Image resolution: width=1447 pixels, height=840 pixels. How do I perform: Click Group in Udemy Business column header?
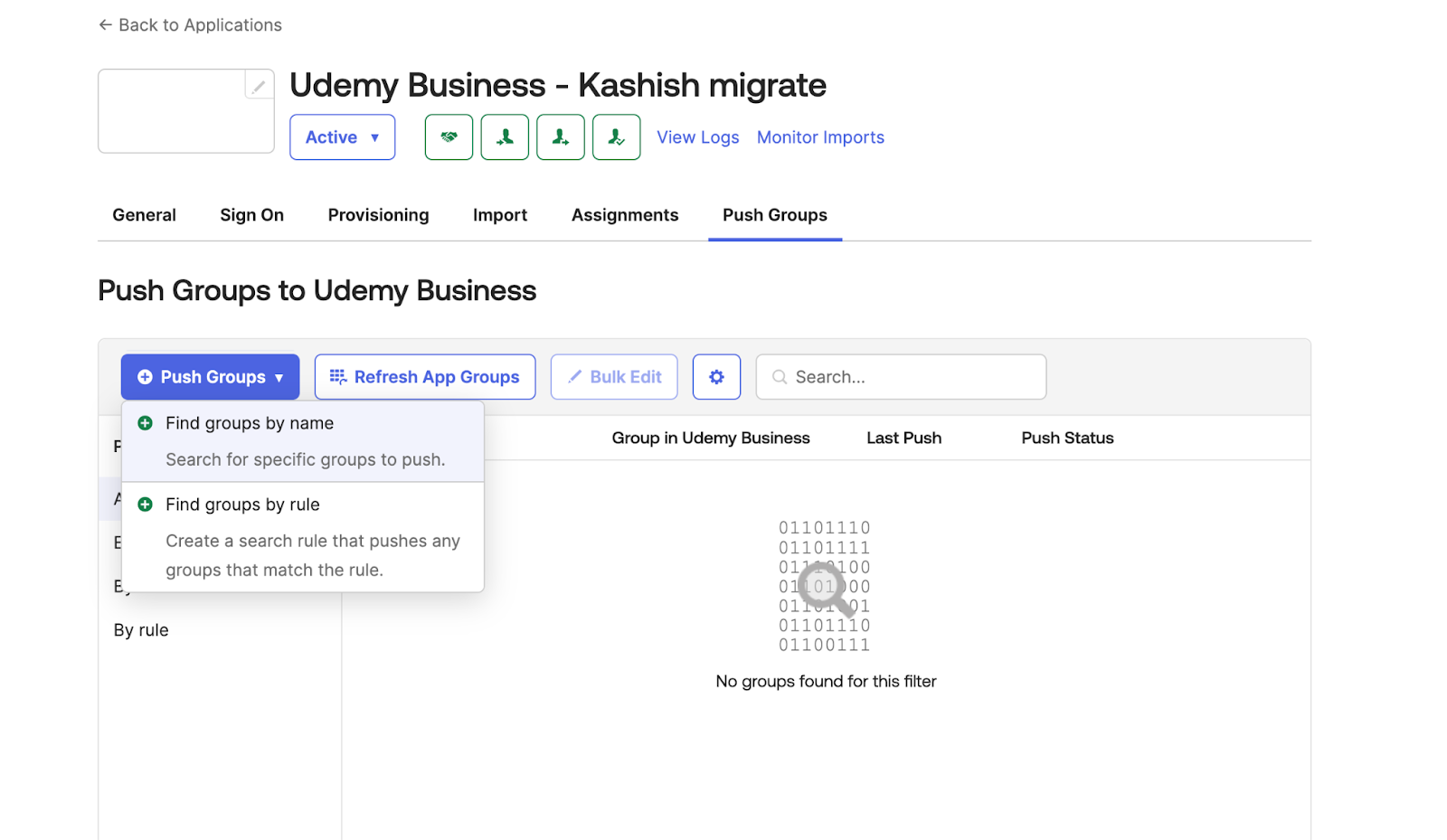pyautogui.click(x=711, y=438)
